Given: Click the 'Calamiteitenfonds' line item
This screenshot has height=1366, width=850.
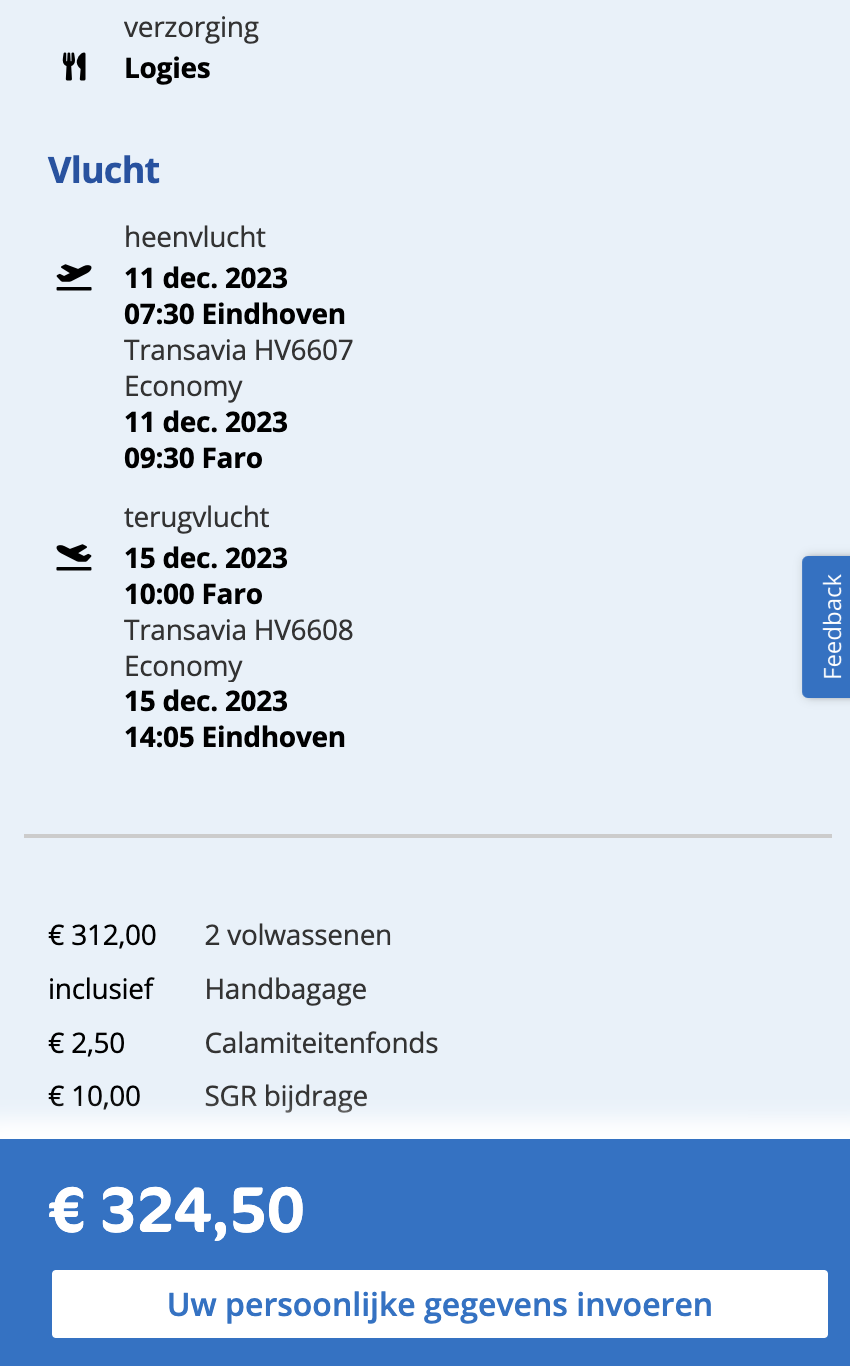Looking at the screenshot, I should [321, 1043].
